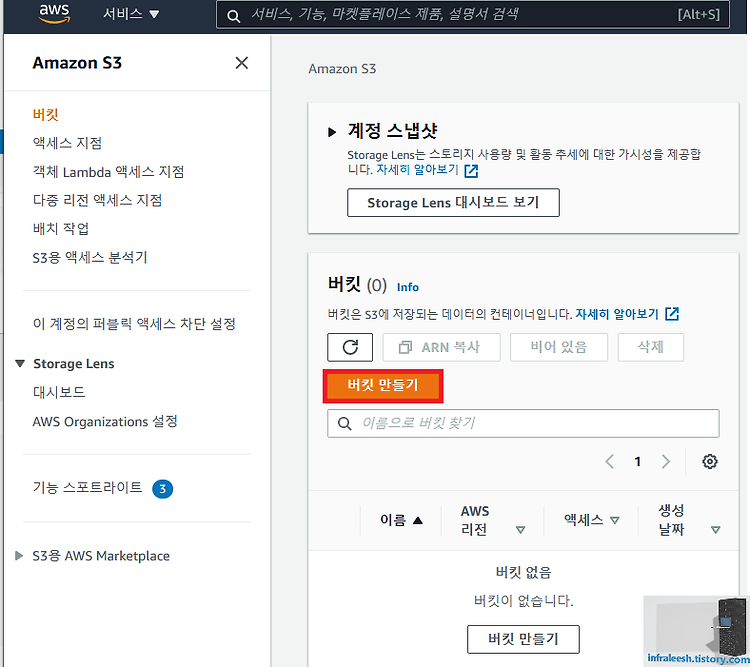The width and height of the screenshot is (750, 667).
Task: Open AWS Organizations 설정
Action: pyautogui.click(x=105, y=422)
